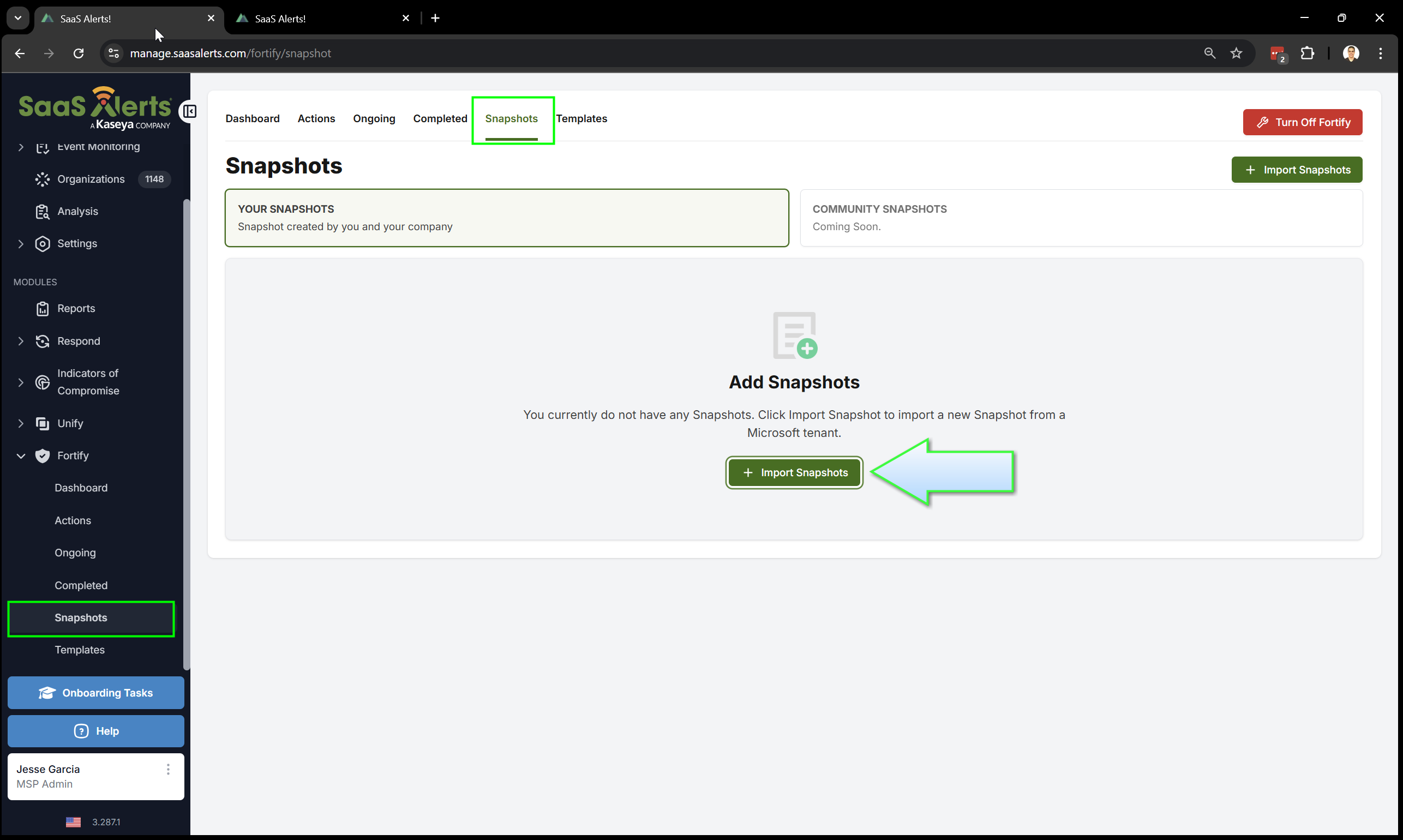
Task: Expand the Respond module
Action: point(21,341)
